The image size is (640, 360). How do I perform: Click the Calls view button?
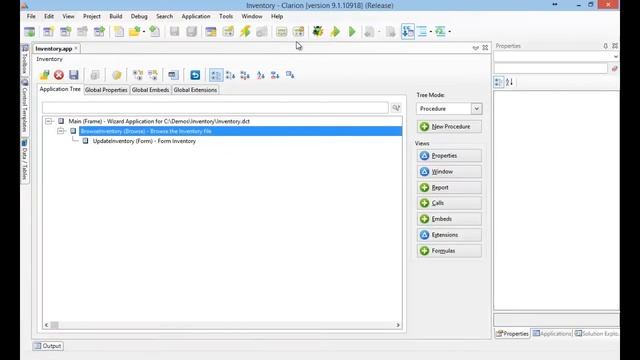449,203
